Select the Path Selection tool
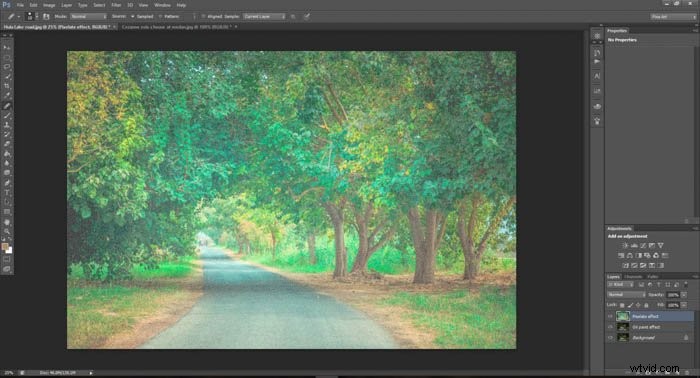The image size is (700, 378). point(7,202)
